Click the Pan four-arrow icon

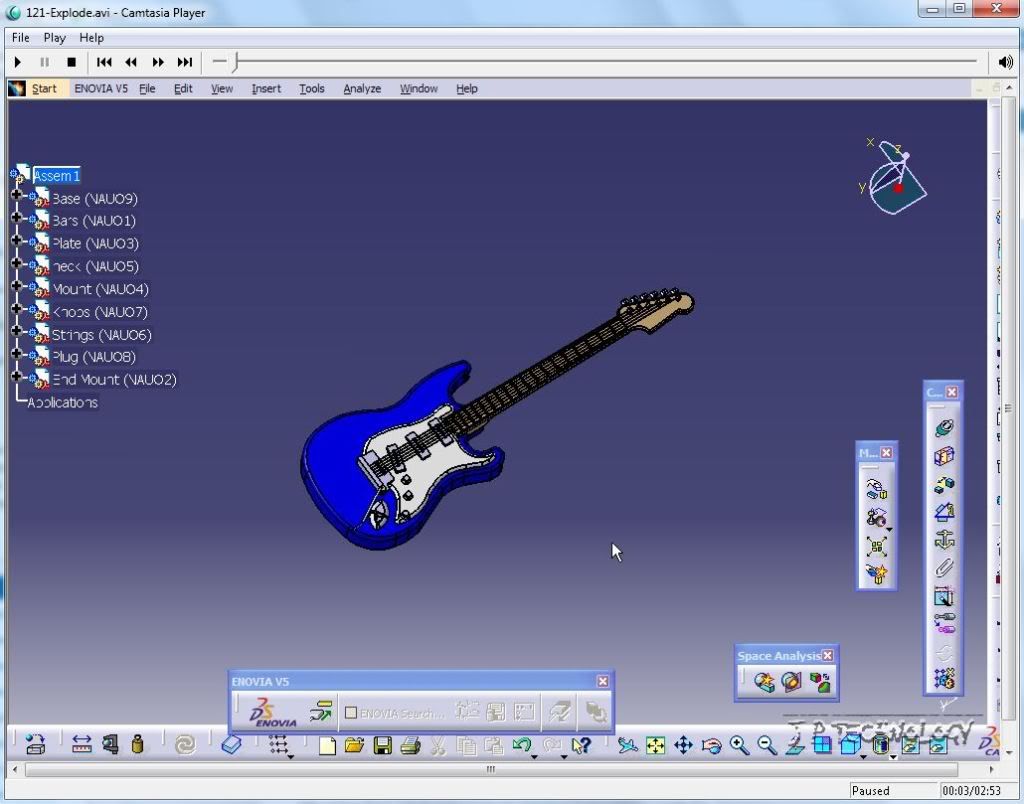coord(683,745)
